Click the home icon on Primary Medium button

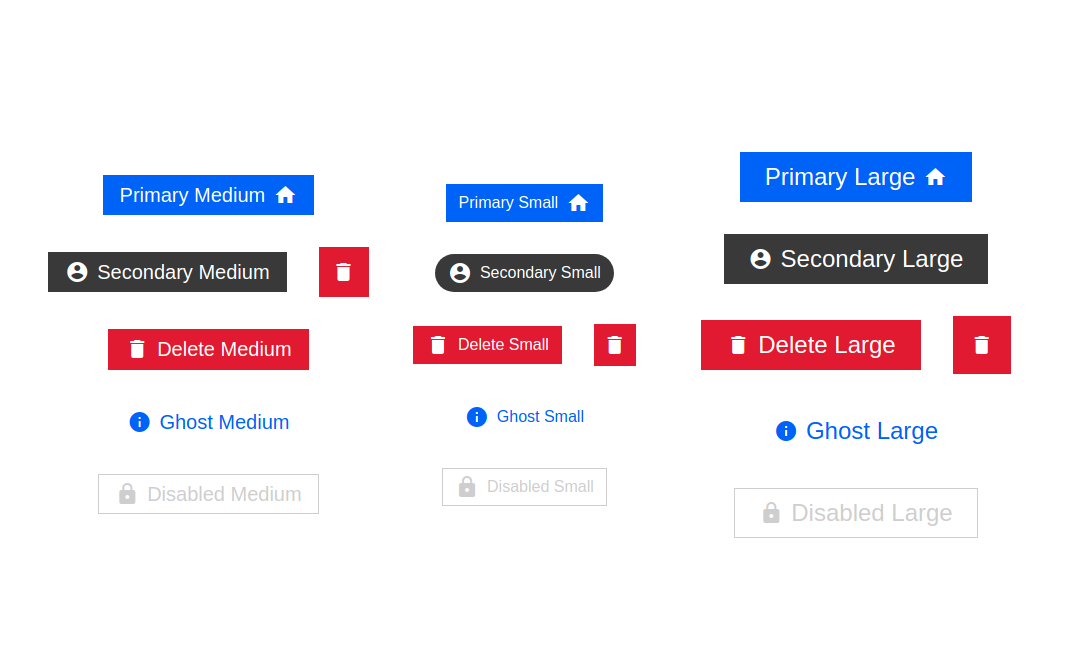coord(286,195)
